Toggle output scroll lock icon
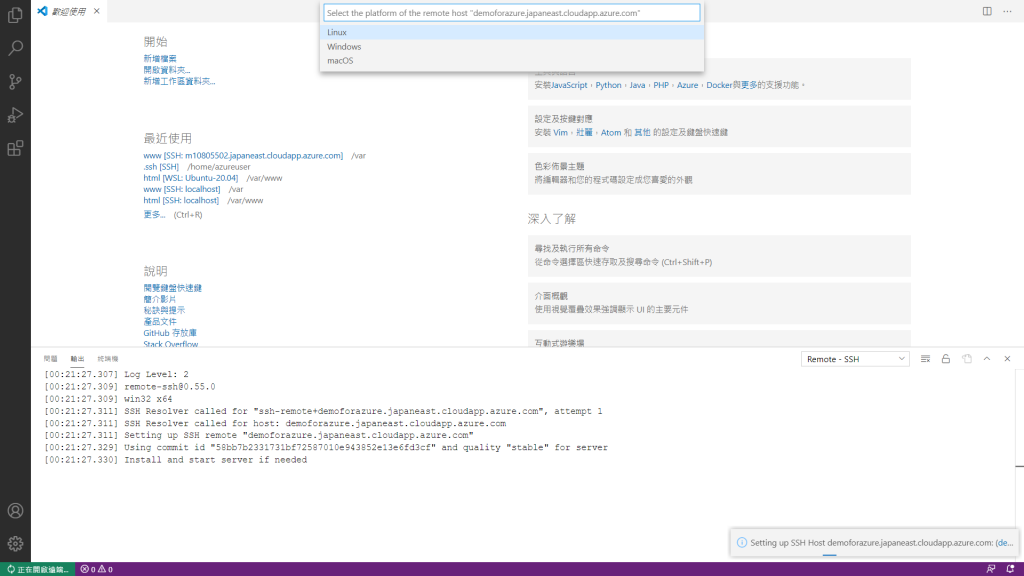The height and width of the screenshot is (576, 1024). point(946,359)
